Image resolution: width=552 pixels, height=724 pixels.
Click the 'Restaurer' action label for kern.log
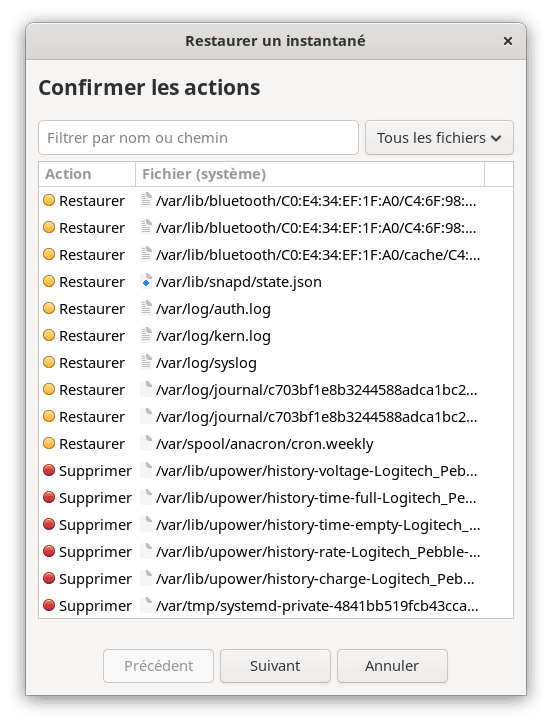click(92, 336)
